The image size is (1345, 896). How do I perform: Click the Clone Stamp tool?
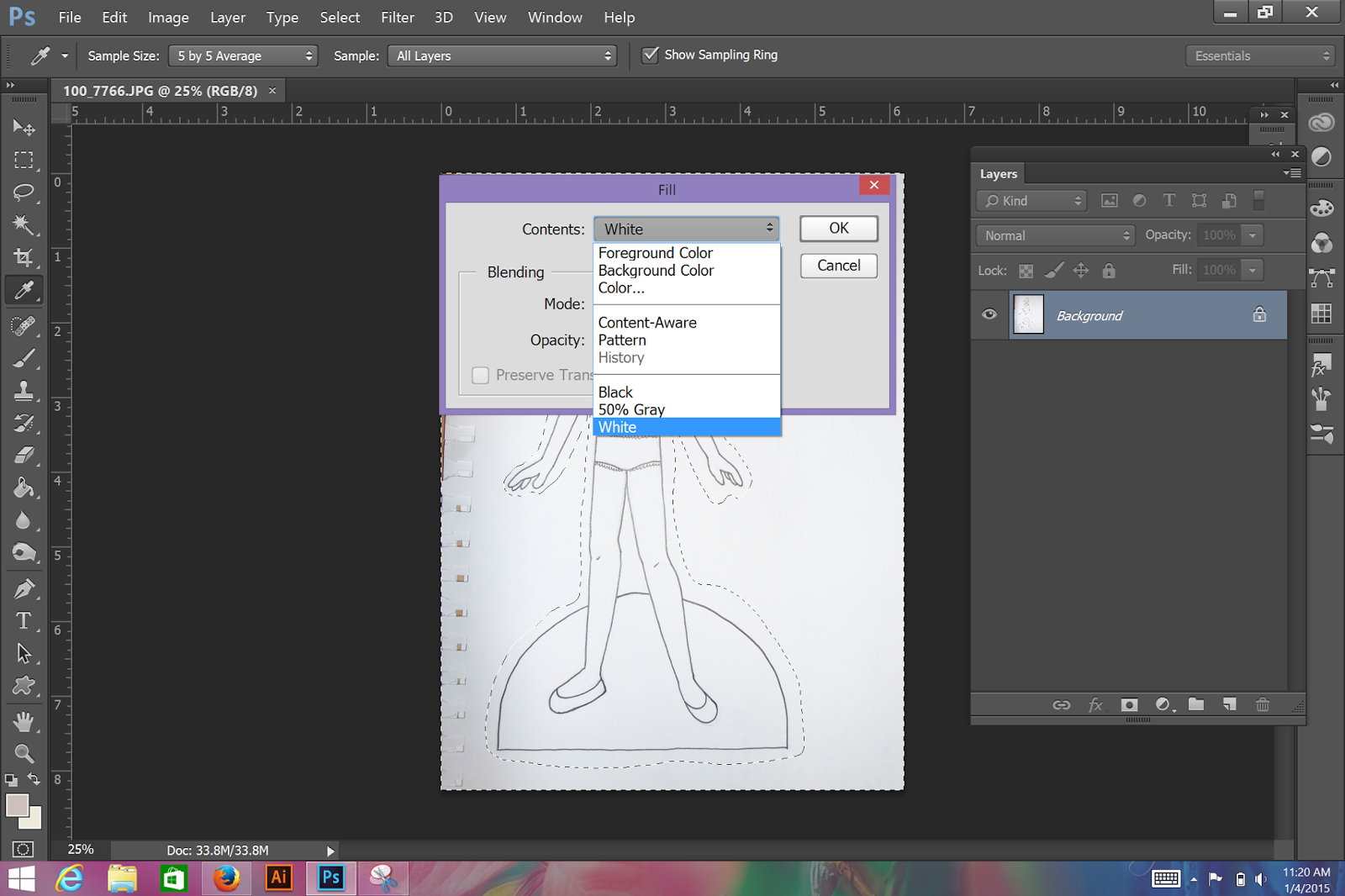pyautogui.click(x=24, y=390)
